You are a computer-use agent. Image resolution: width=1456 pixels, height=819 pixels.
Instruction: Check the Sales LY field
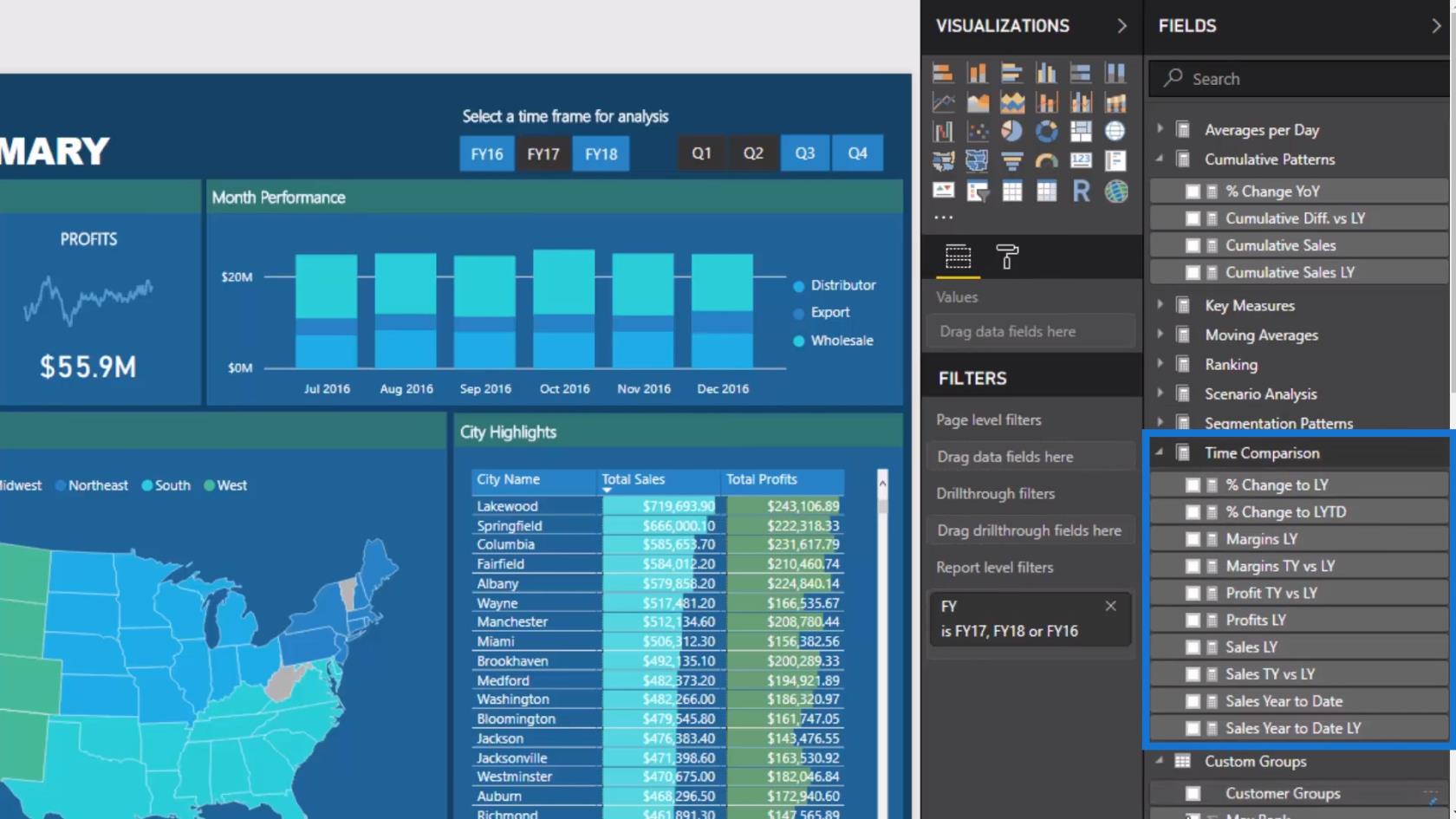1193,647
